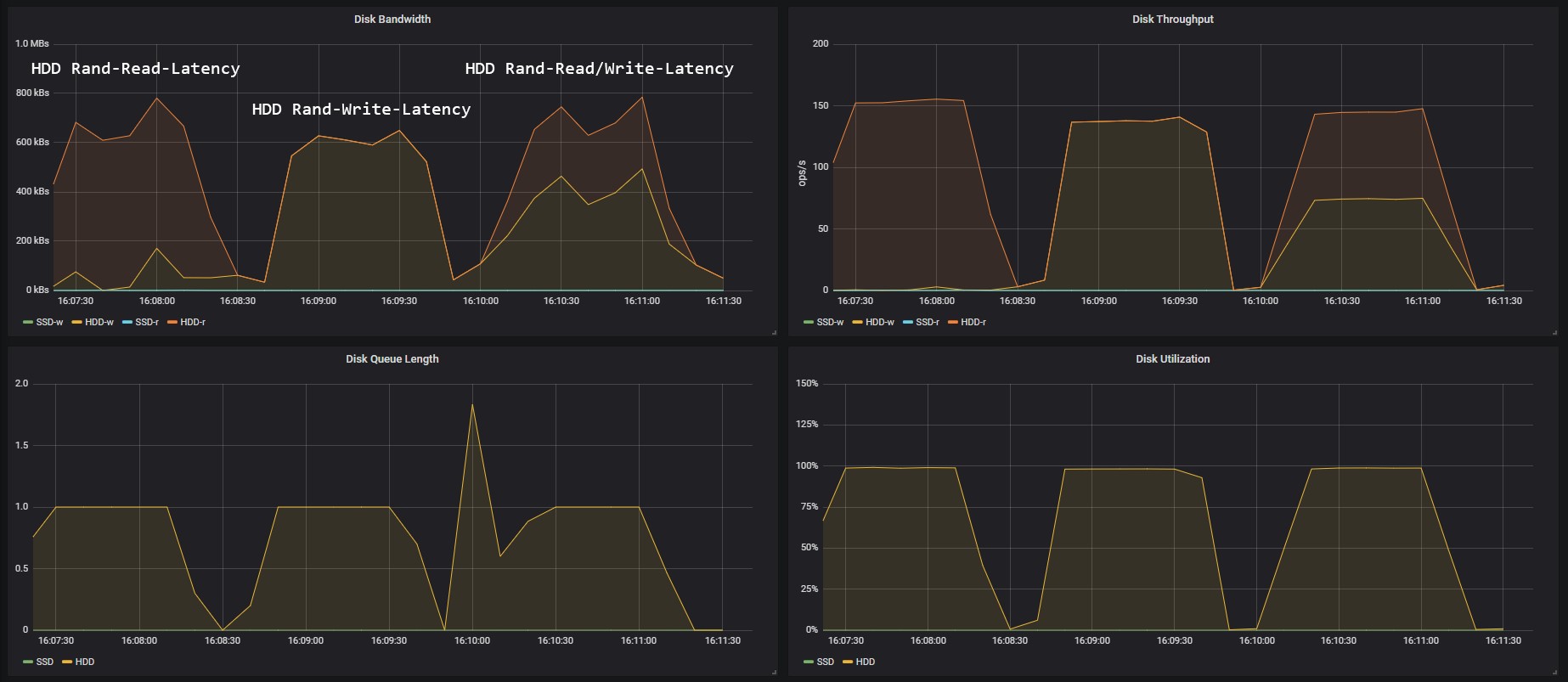Viewport: 1568px width, 682px height.
Task: Click the HDD Rand-Write-Latency annotation text
Action: [361, 109]
